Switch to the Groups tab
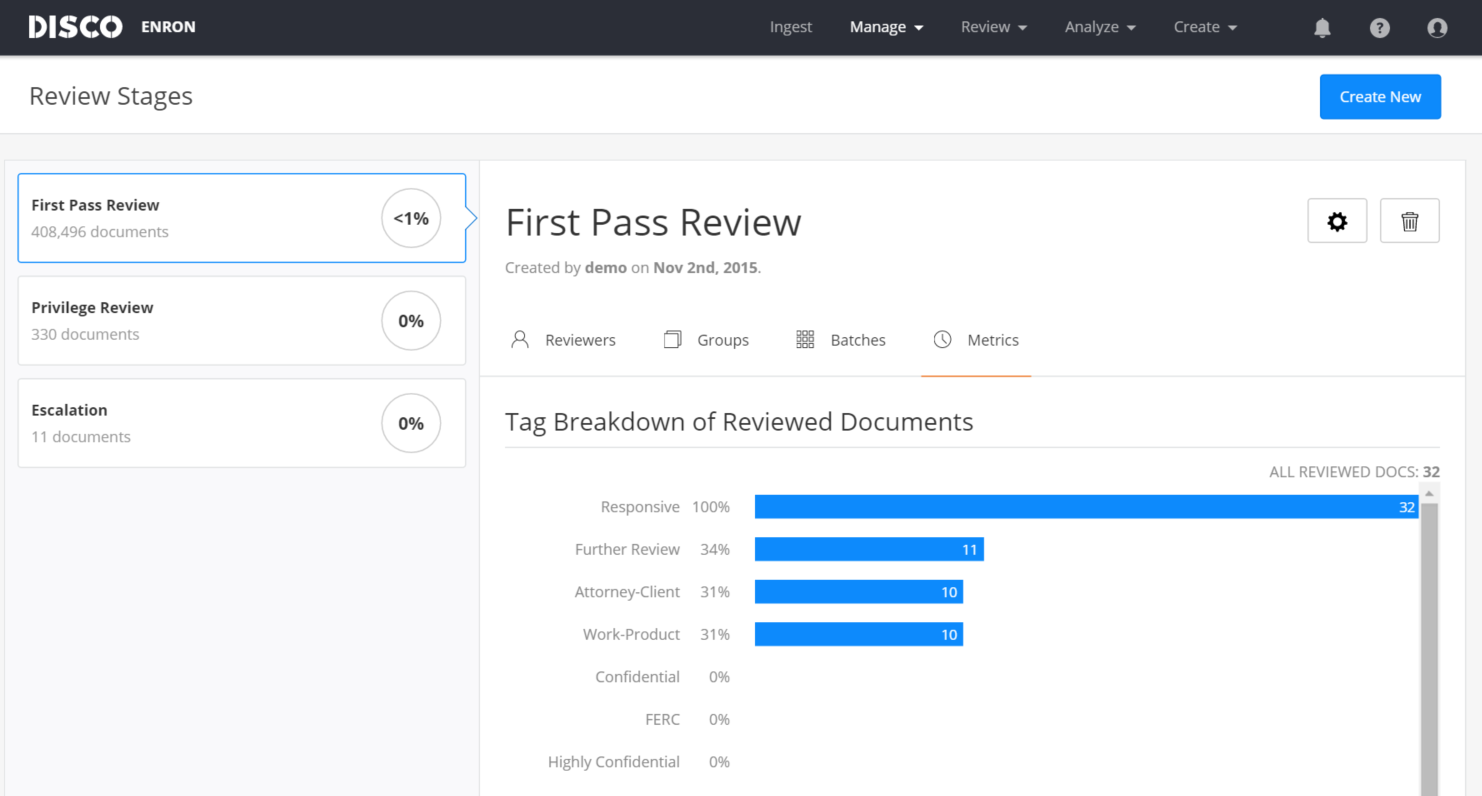The image size is (1482, 796). pos(706,340)
